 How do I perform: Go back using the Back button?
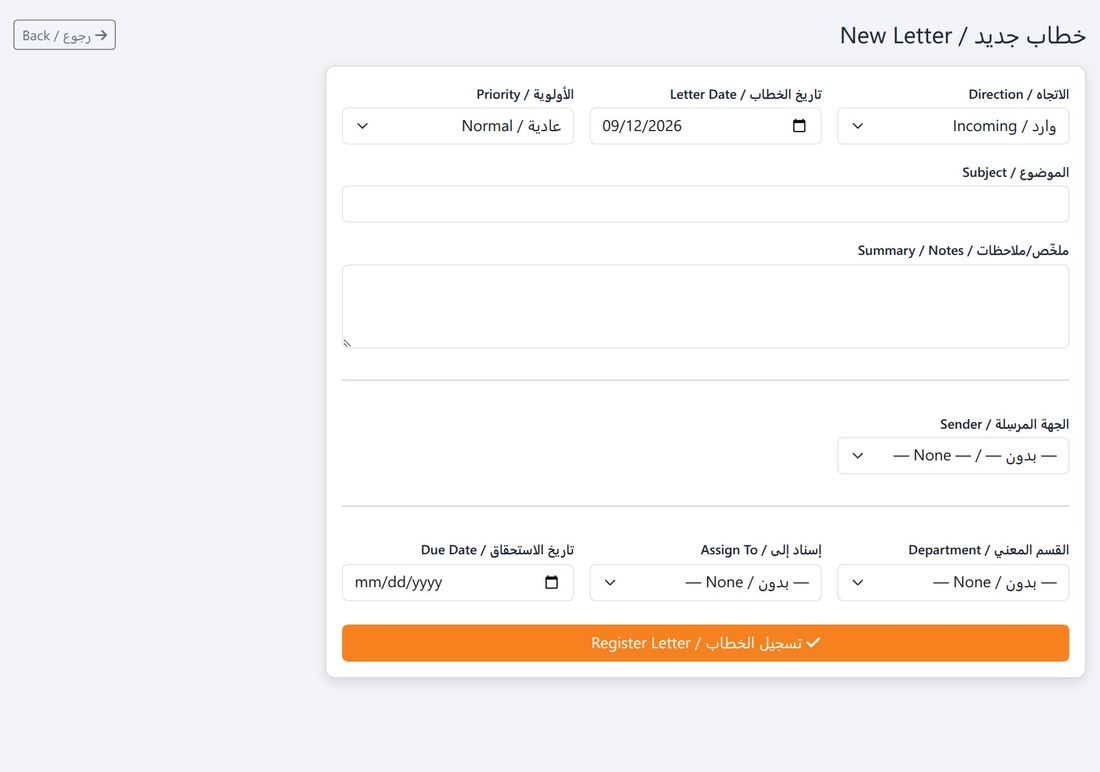[65, 35]
